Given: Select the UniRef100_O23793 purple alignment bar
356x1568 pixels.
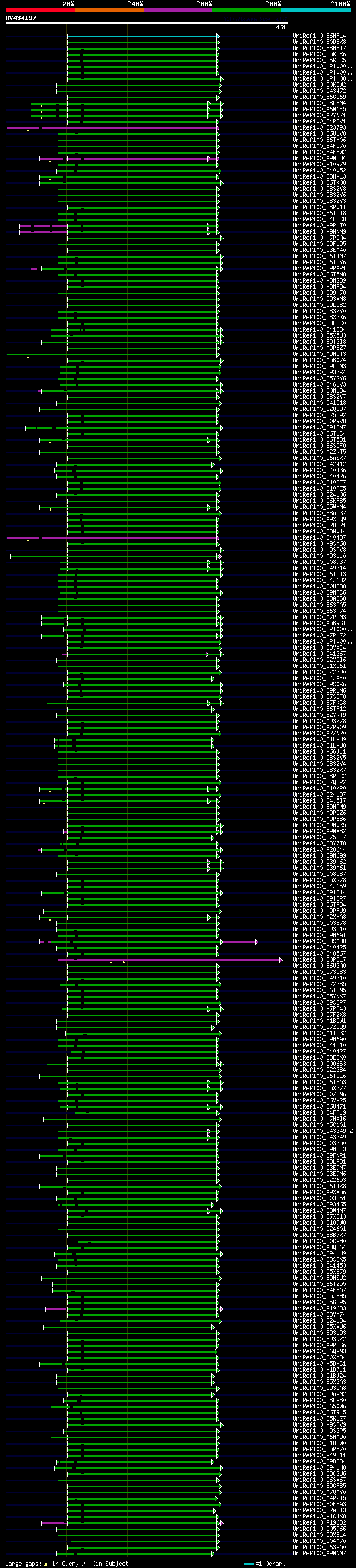Looking at the screenshot, I should (x=112, y=128).
